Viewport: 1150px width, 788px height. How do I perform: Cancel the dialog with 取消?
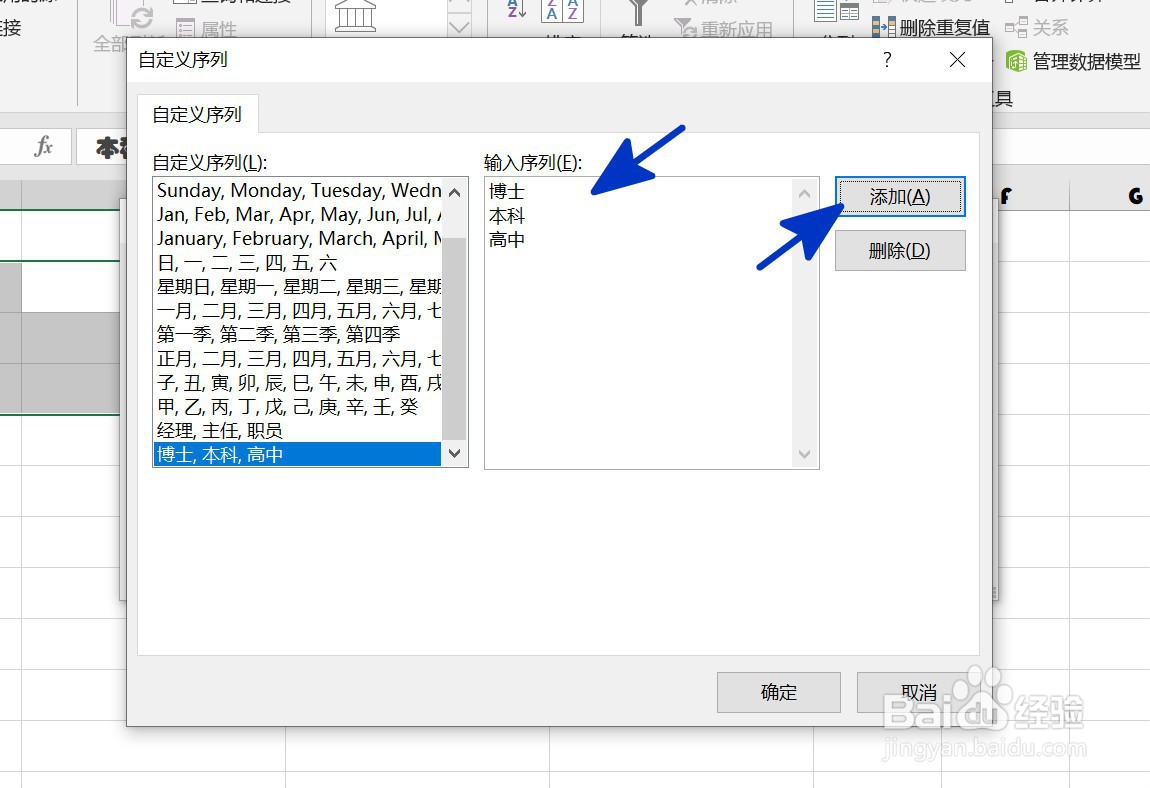pos(918,692)
